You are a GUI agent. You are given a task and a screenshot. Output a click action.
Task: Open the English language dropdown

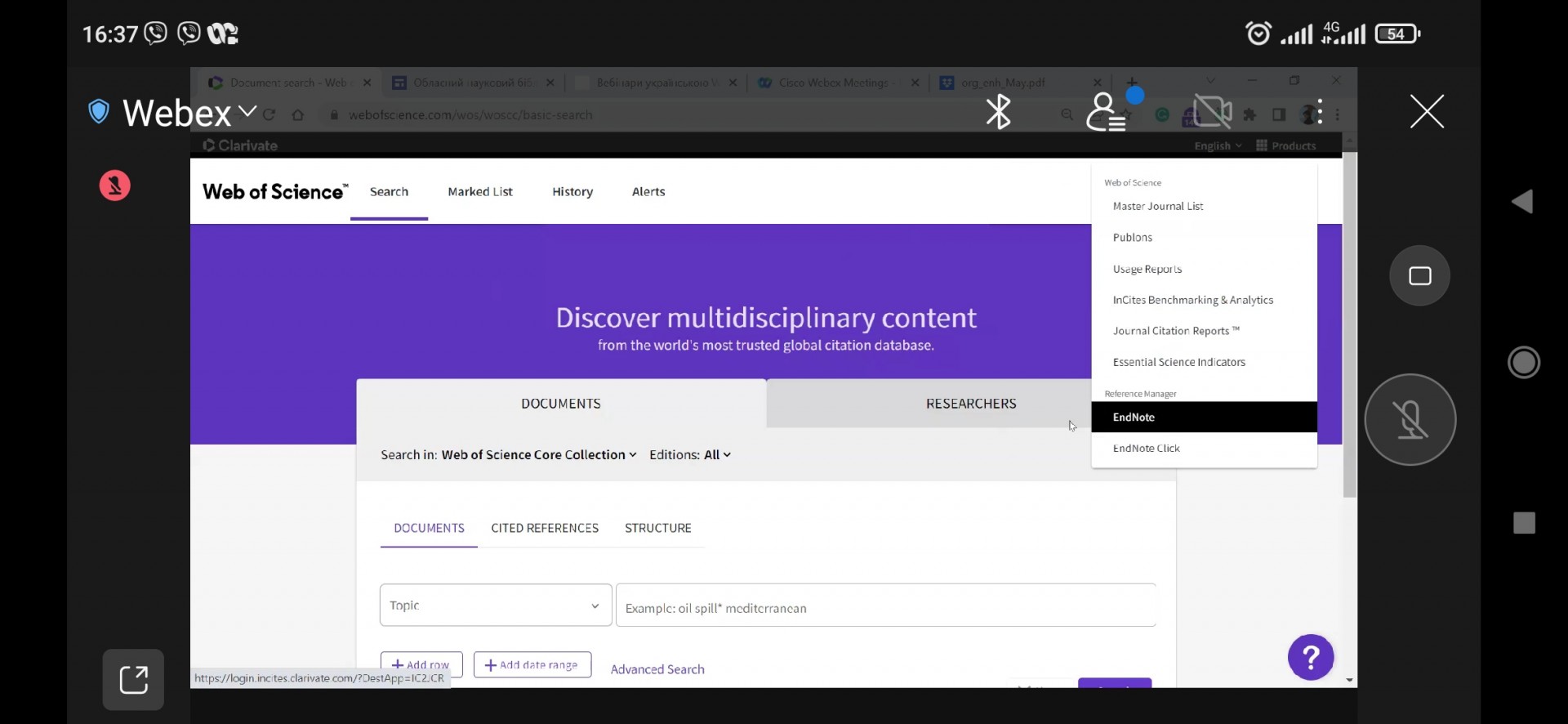coord(1218,146)
